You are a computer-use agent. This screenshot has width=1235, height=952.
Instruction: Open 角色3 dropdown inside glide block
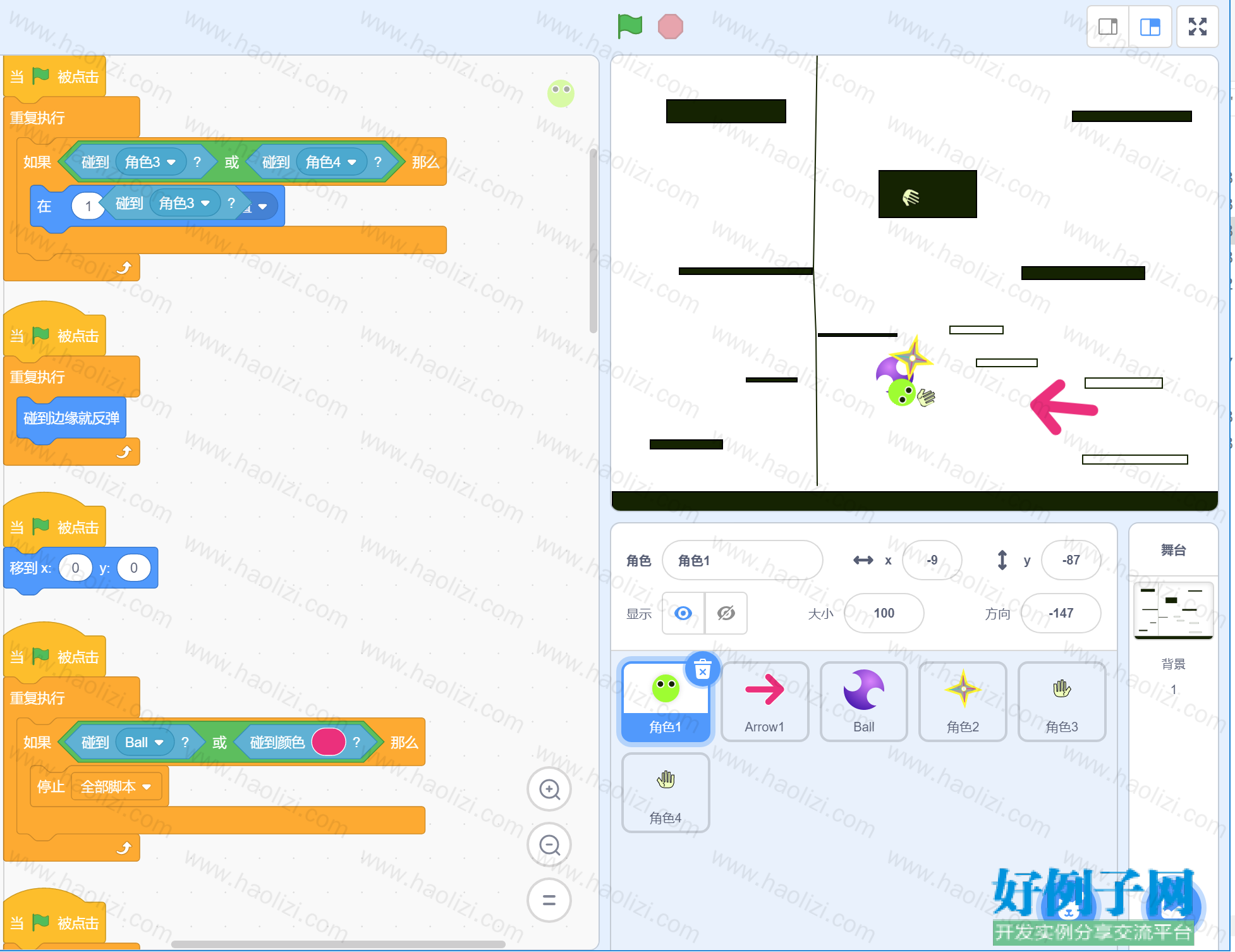coord(185,203)
